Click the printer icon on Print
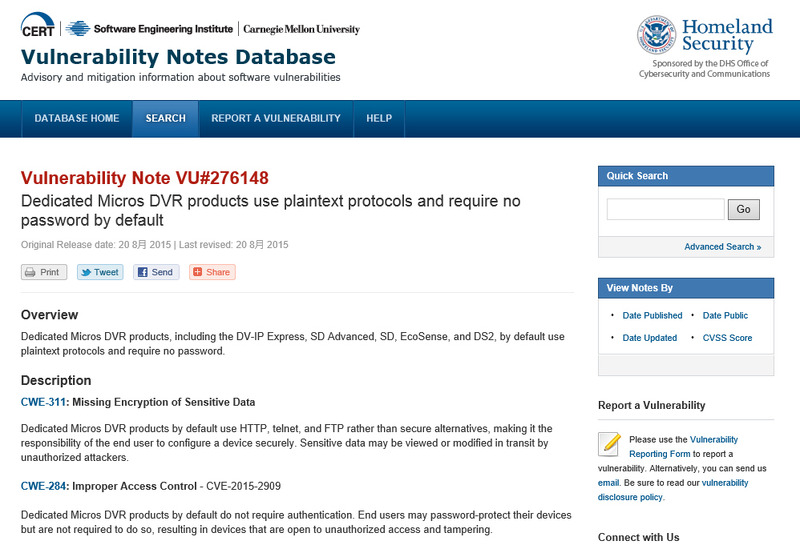Image resolution: width=800 pixels, height=545 pixels. tap(31, 272)
